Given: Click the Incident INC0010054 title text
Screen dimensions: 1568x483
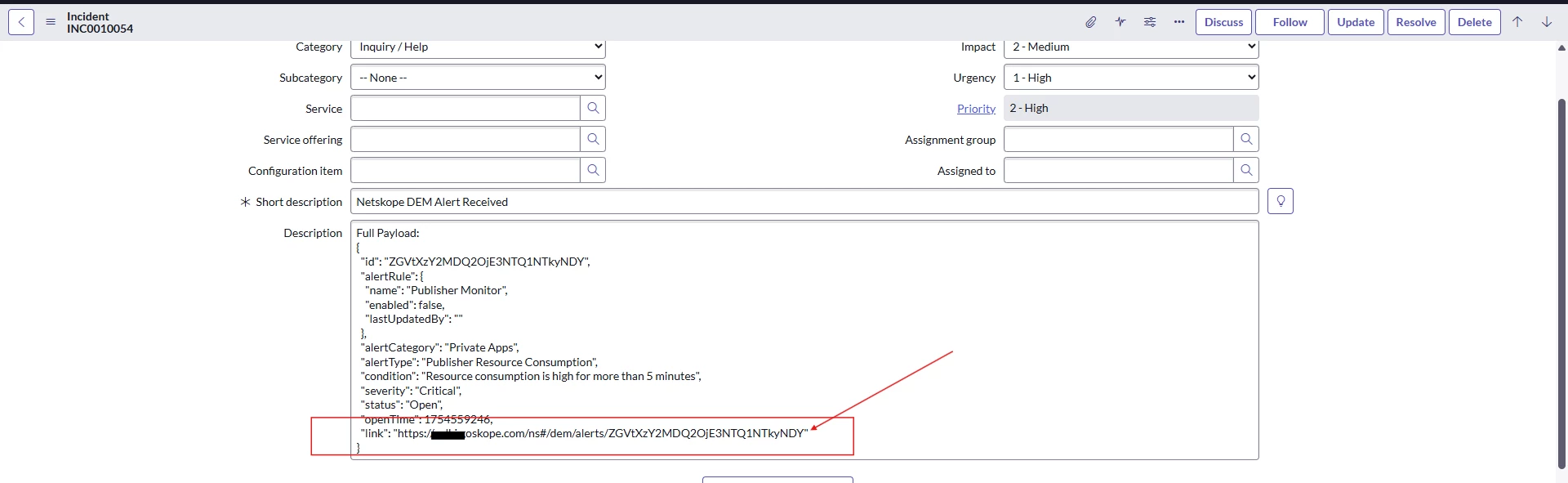Looking at the screenshot, I should (100, 22).
